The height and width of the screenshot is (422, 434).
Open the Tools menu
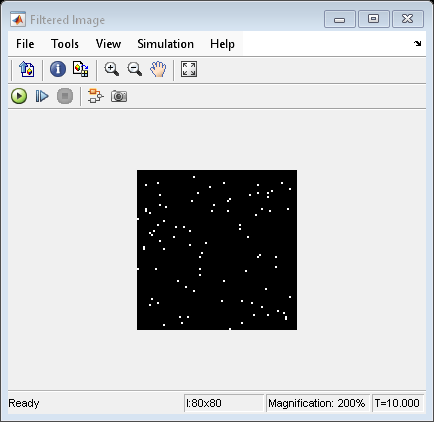(x=65, y=44)
